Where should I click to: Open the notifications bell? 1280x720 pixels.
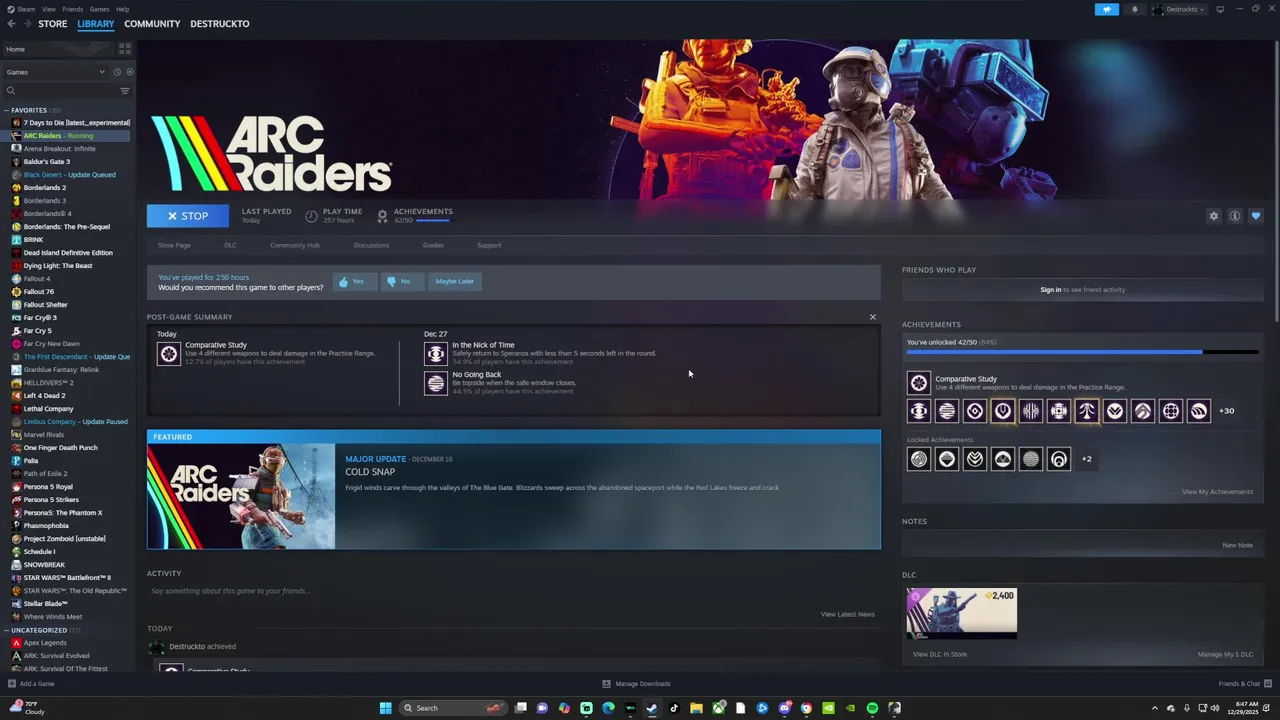pos(1134,9)
